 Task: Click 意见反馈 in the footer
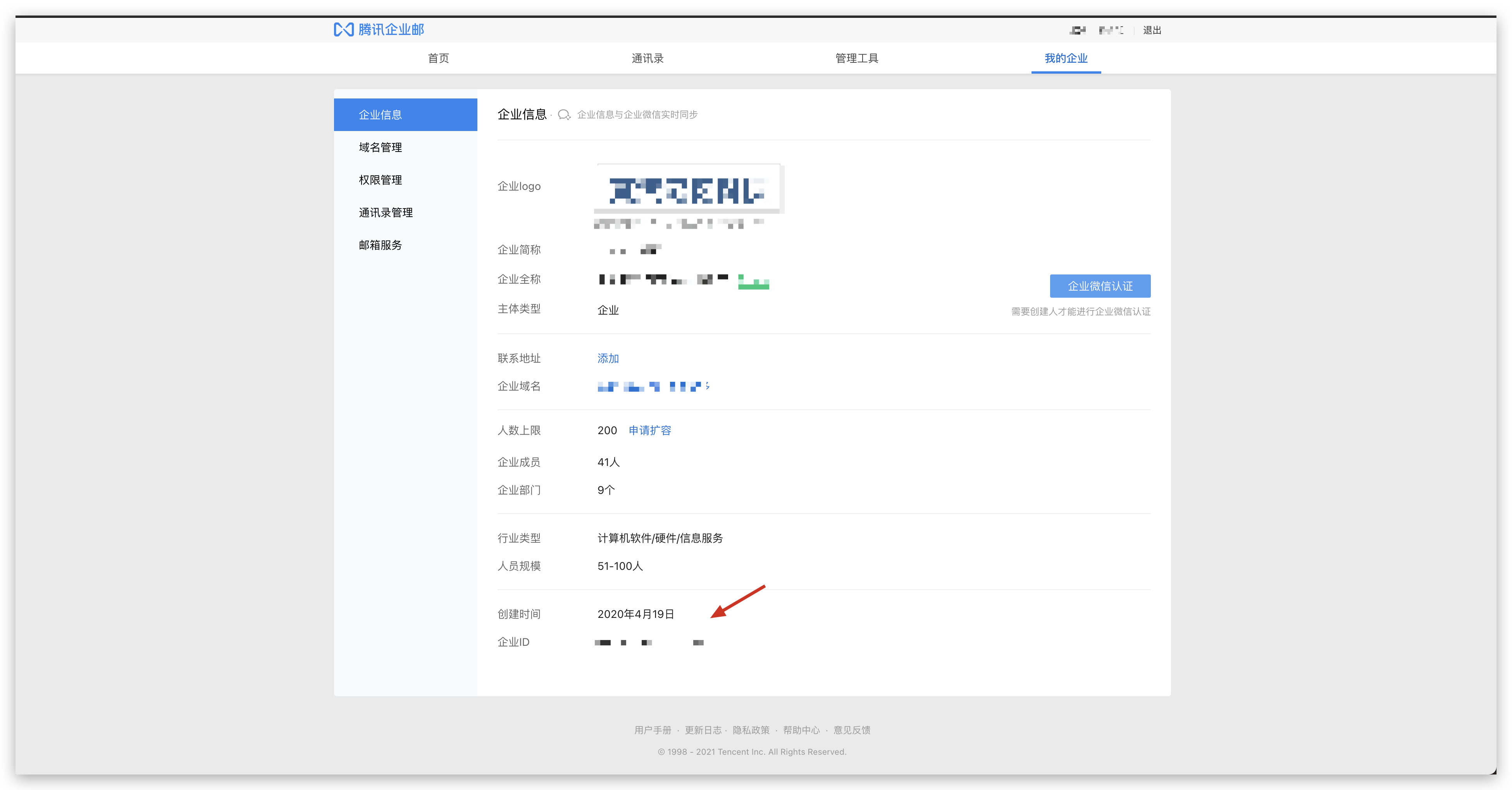(852, 730)
